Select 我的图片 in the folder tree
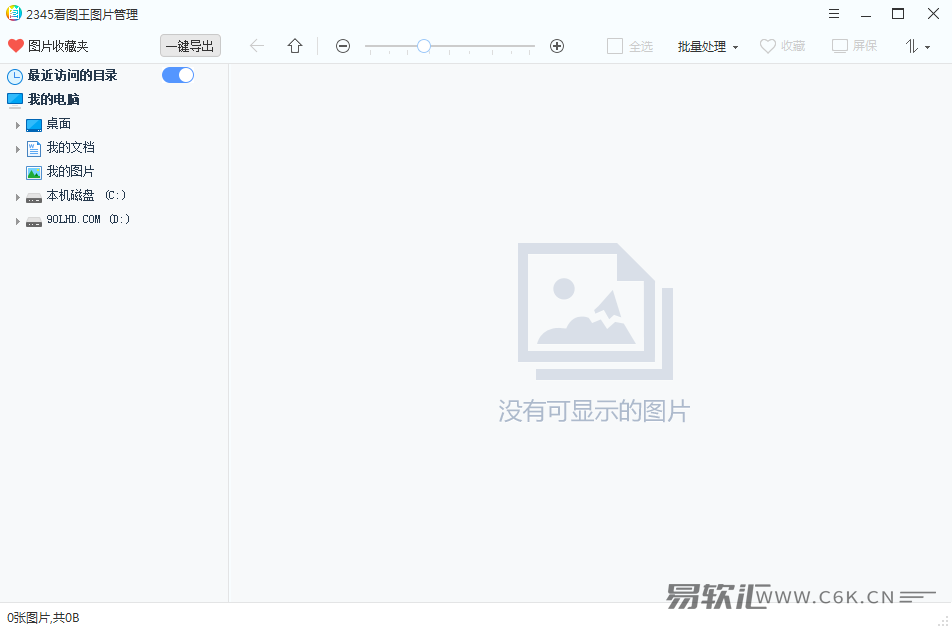The image size is (952, 630). (x=70, y=171)
